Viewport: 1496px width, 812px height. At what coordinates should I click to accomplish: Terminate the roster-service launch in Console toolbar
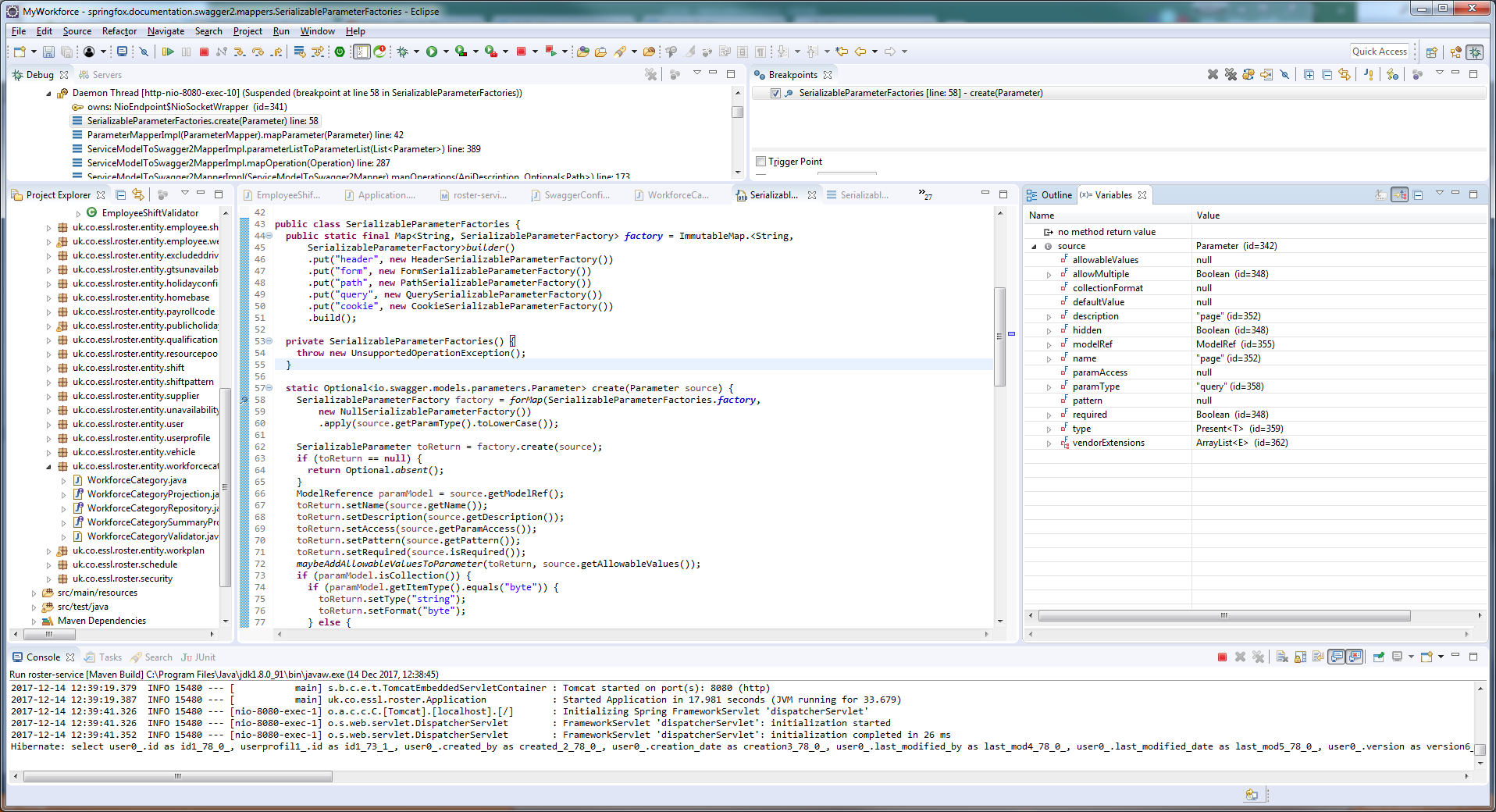[1224, 657]
